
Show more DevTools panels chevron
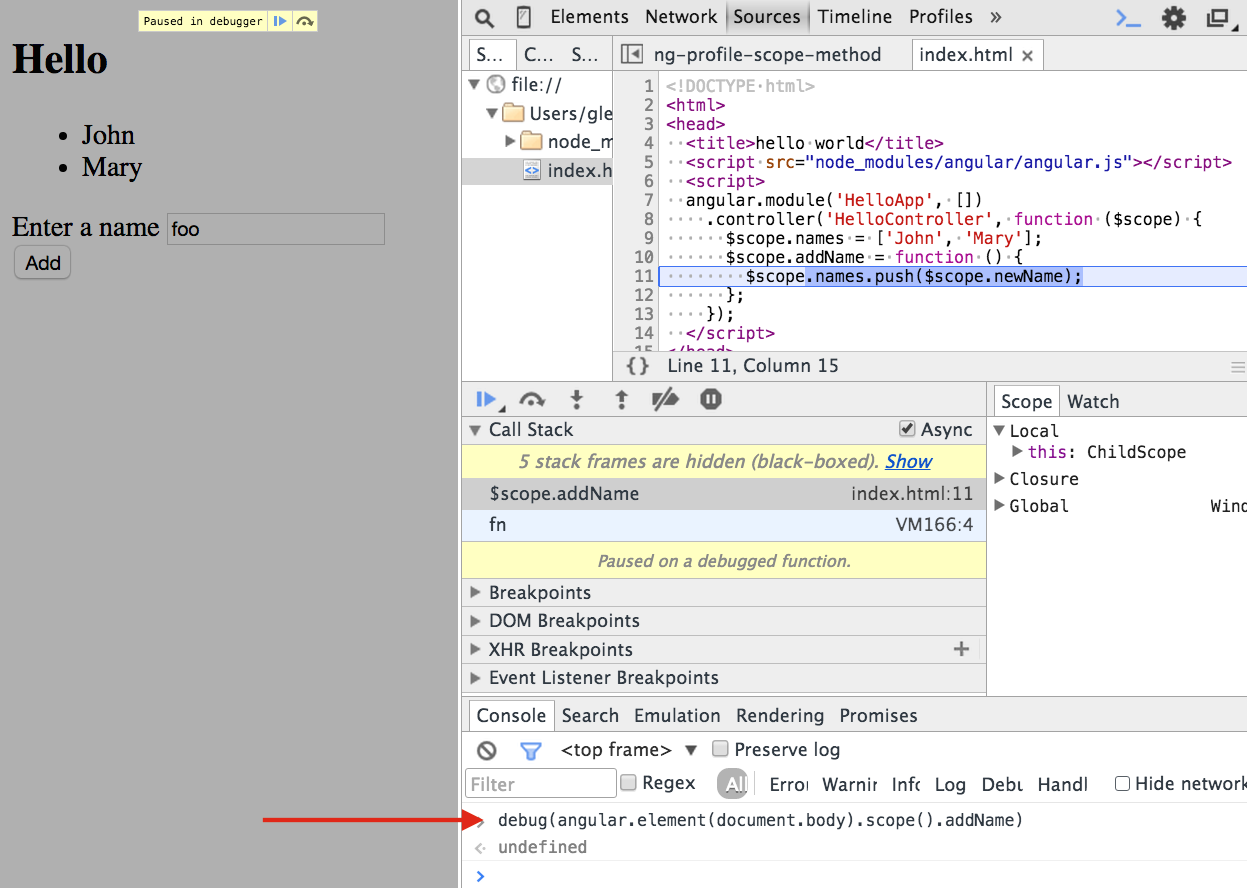995,17
